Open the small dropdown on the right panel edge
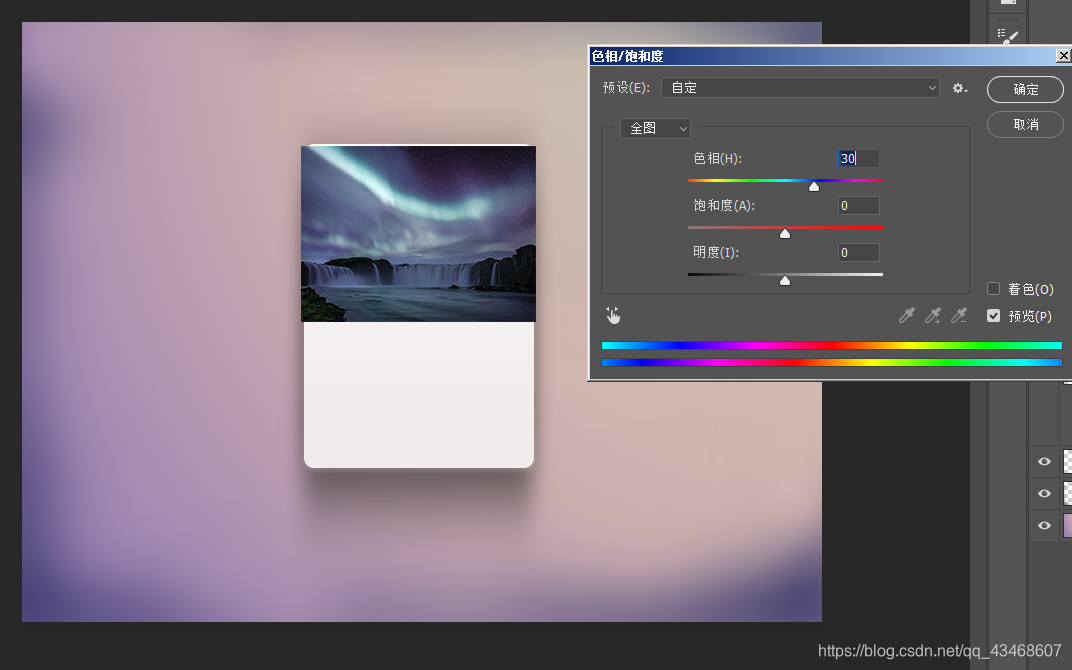 tap(1008, 2)
